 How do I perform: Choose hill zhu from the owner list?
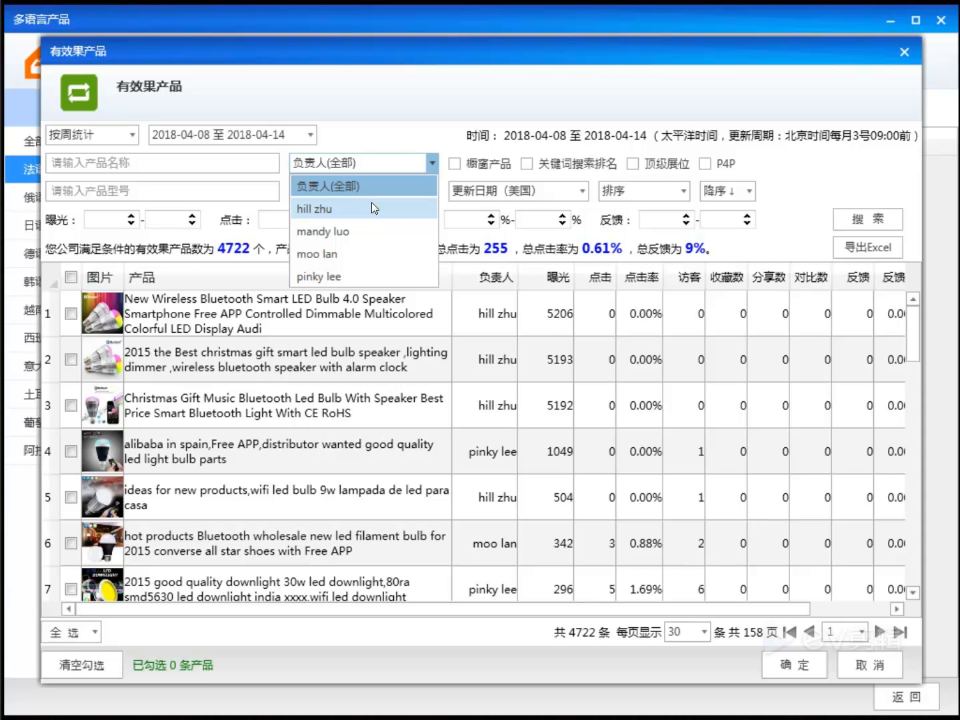click(364, 209)
